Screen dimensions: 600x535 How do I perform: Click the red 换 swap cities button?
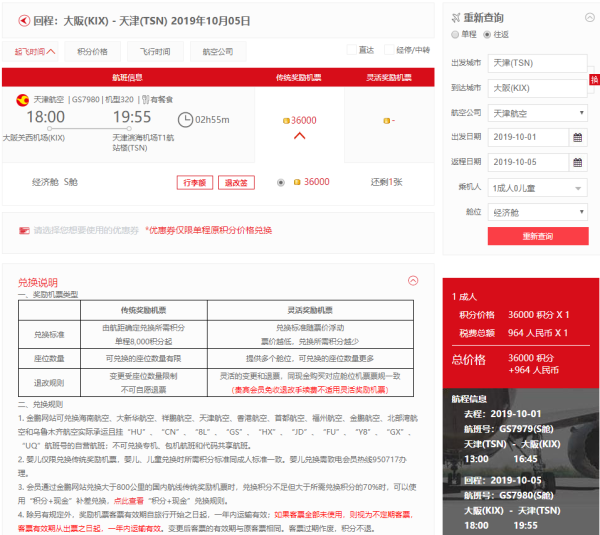click(594, 80)
